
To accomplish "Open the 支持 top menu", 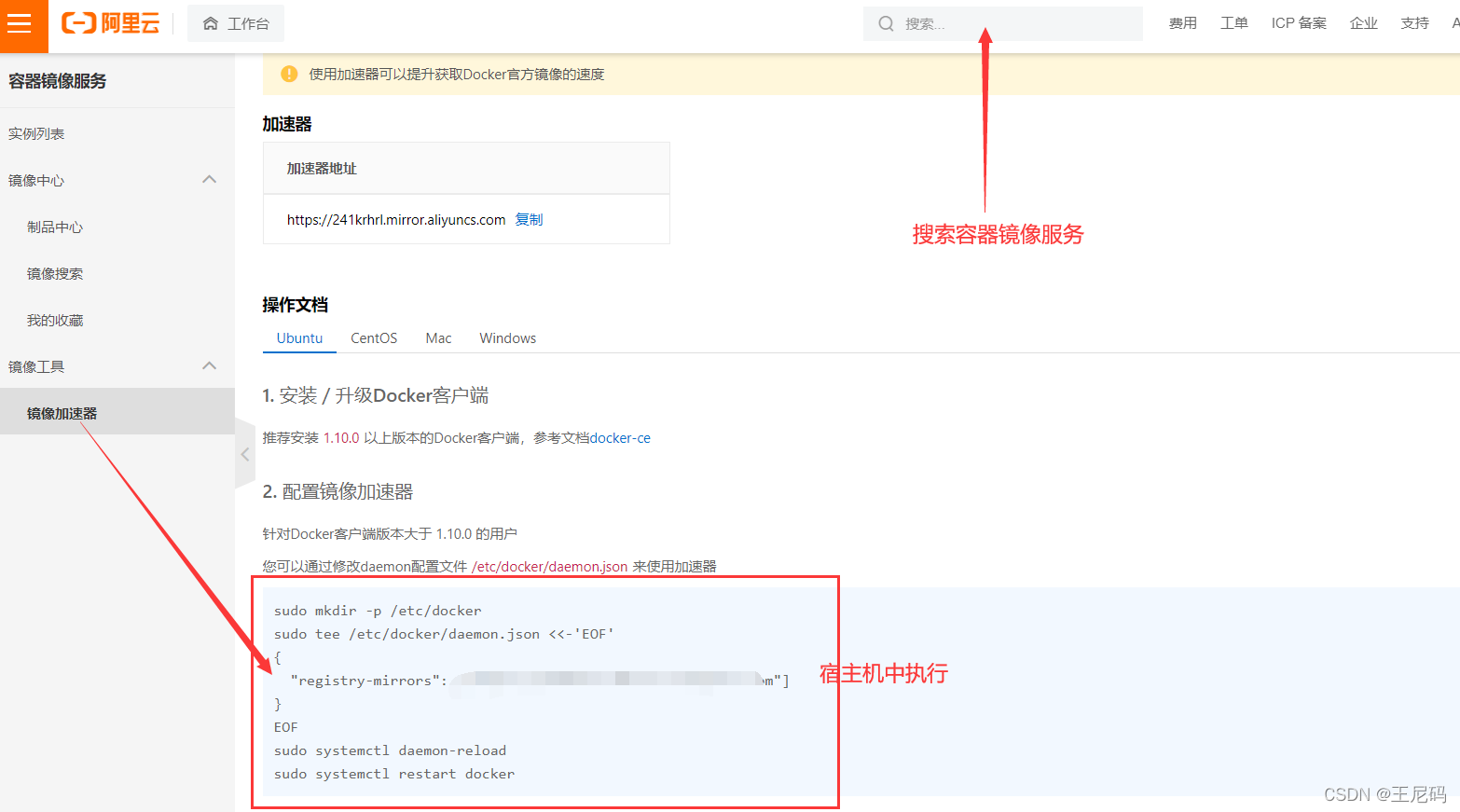I will point(1415,23).
